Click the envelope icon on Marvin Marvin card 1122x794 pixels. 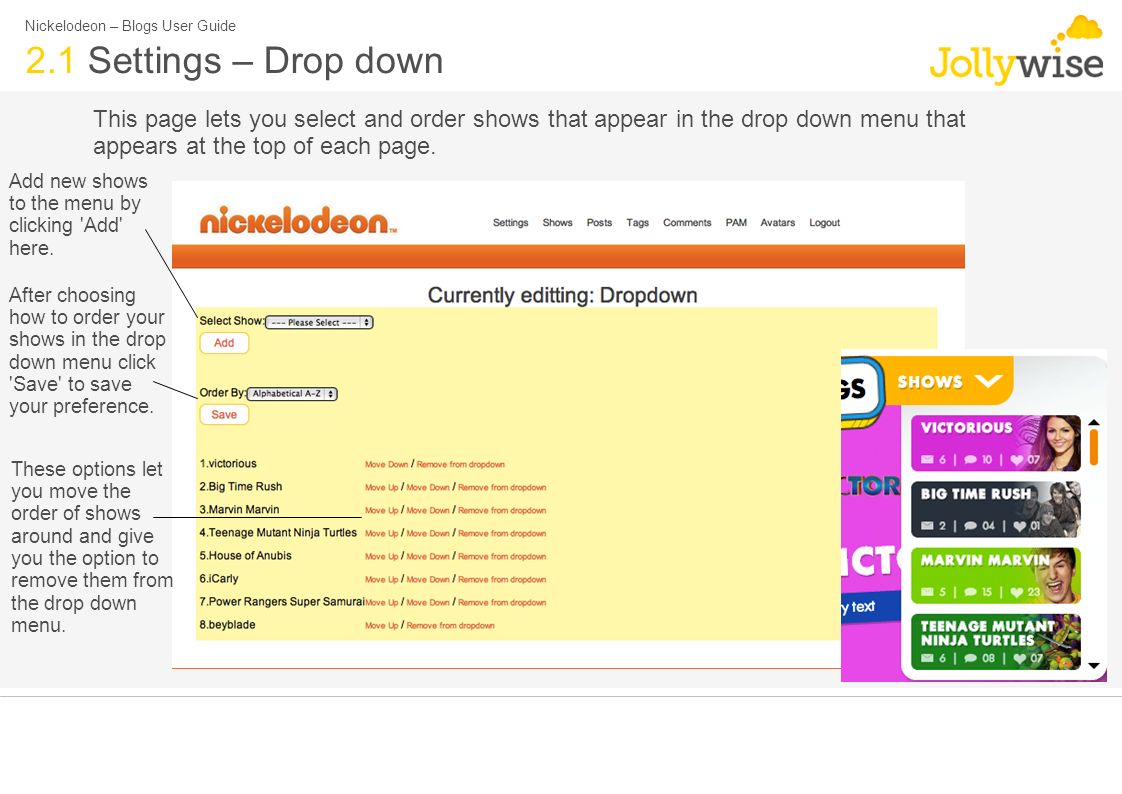pyautogui.click(x=927, y=592)
